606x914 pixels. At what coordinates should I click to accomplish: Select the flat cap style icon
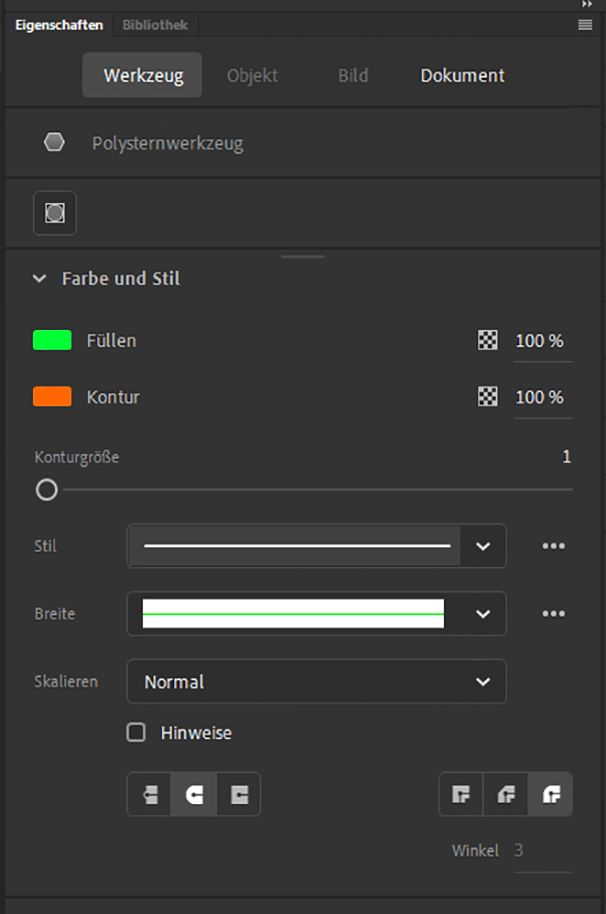(150, 795)
